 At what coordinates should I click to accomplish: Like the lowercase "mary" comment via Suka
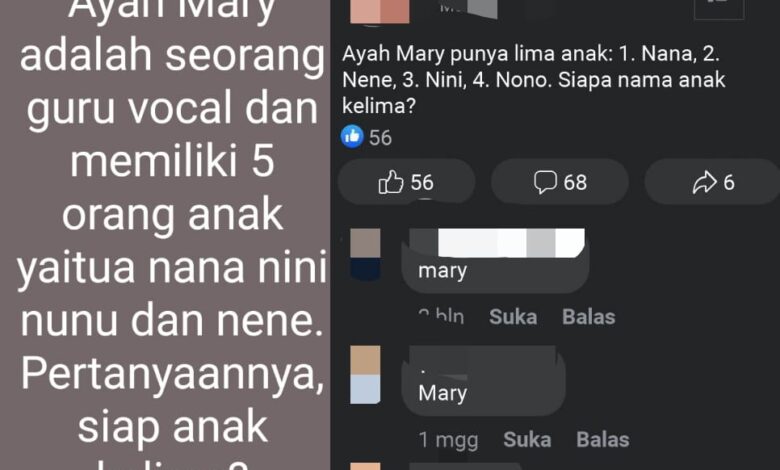pyautogui.click(x=513, y=317)
